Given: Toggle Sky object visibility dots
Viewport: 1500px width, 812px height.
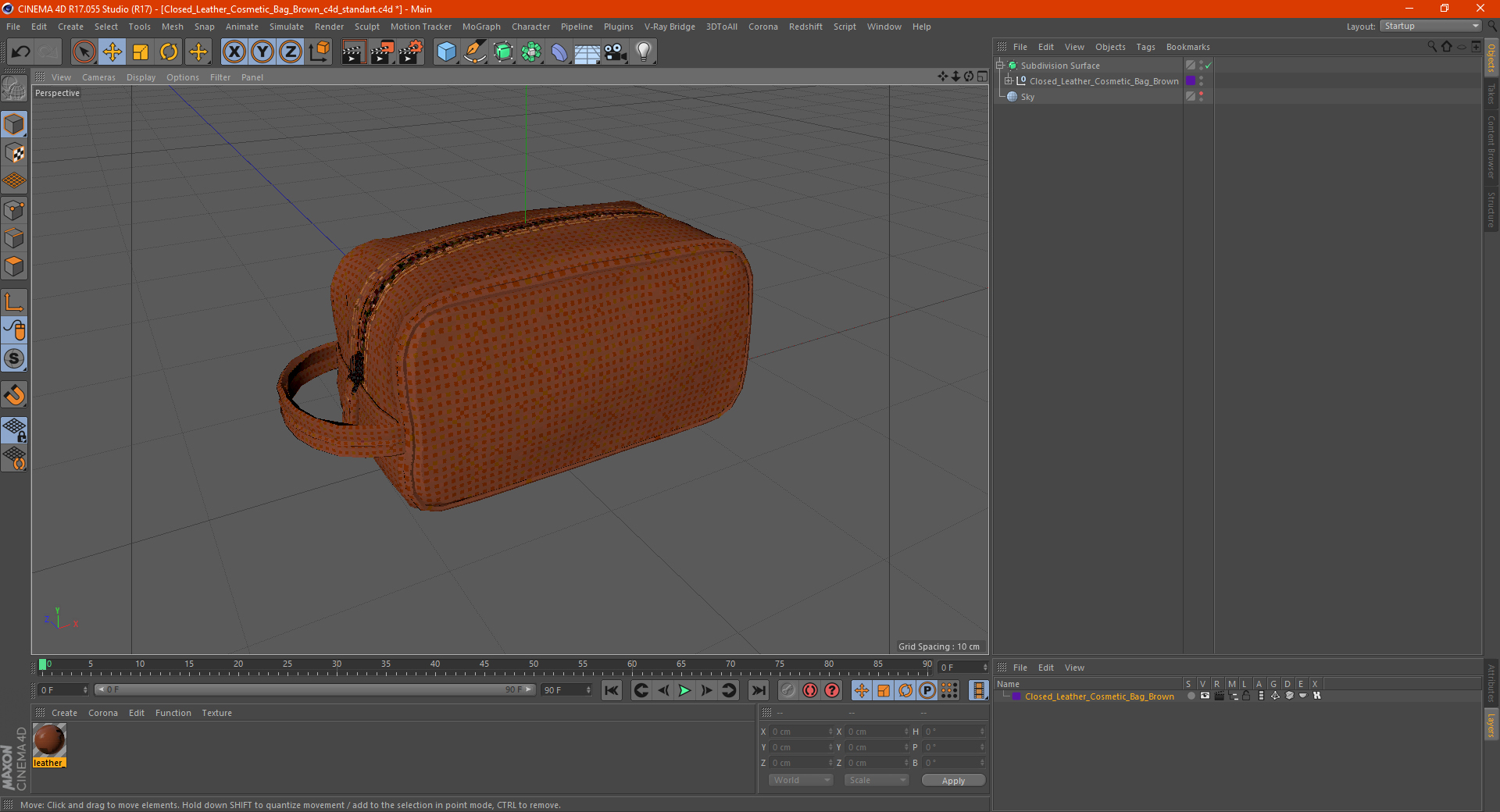Looking at the screenshot, I should (1201, 96).
